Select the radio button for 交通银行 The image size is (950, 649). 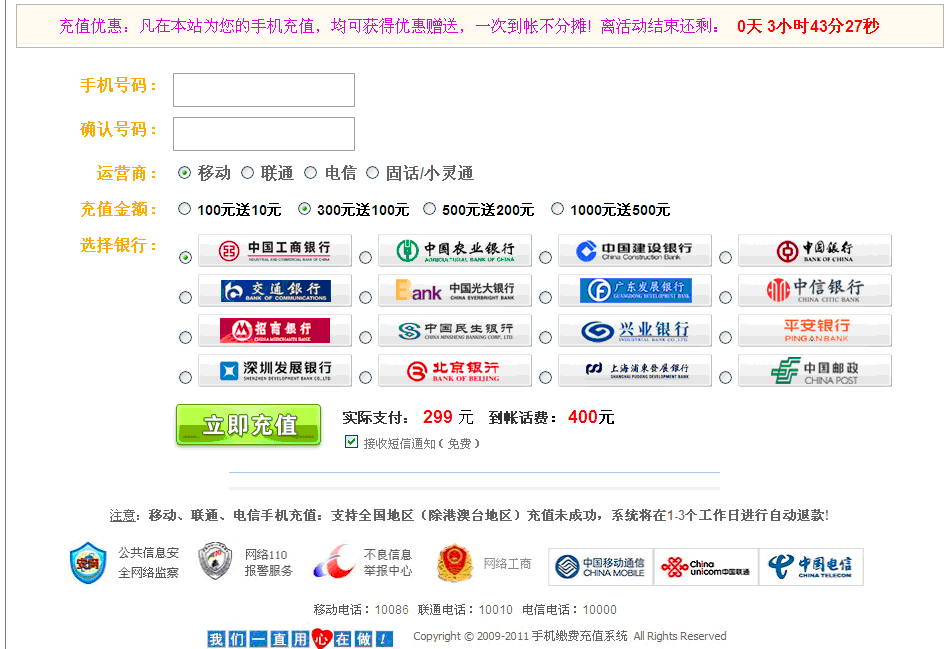[x=185, y=298]
